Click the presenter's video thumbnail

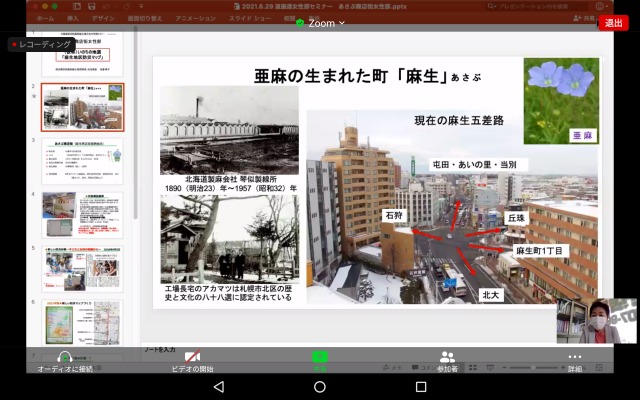[596, 321]
